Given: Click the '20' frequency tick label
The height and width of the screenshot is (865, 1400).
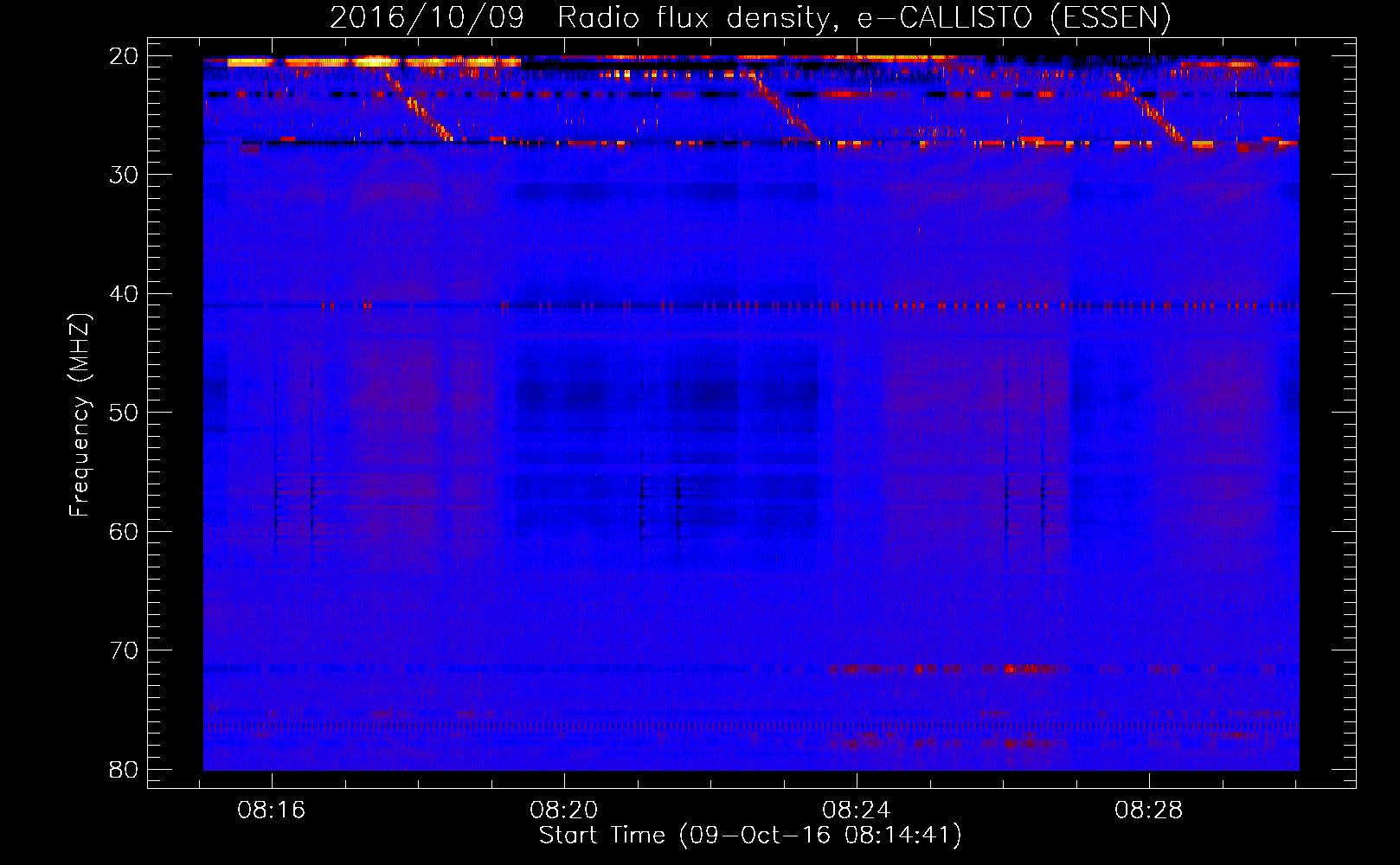Looking at the screenshot, I should 124,56.
